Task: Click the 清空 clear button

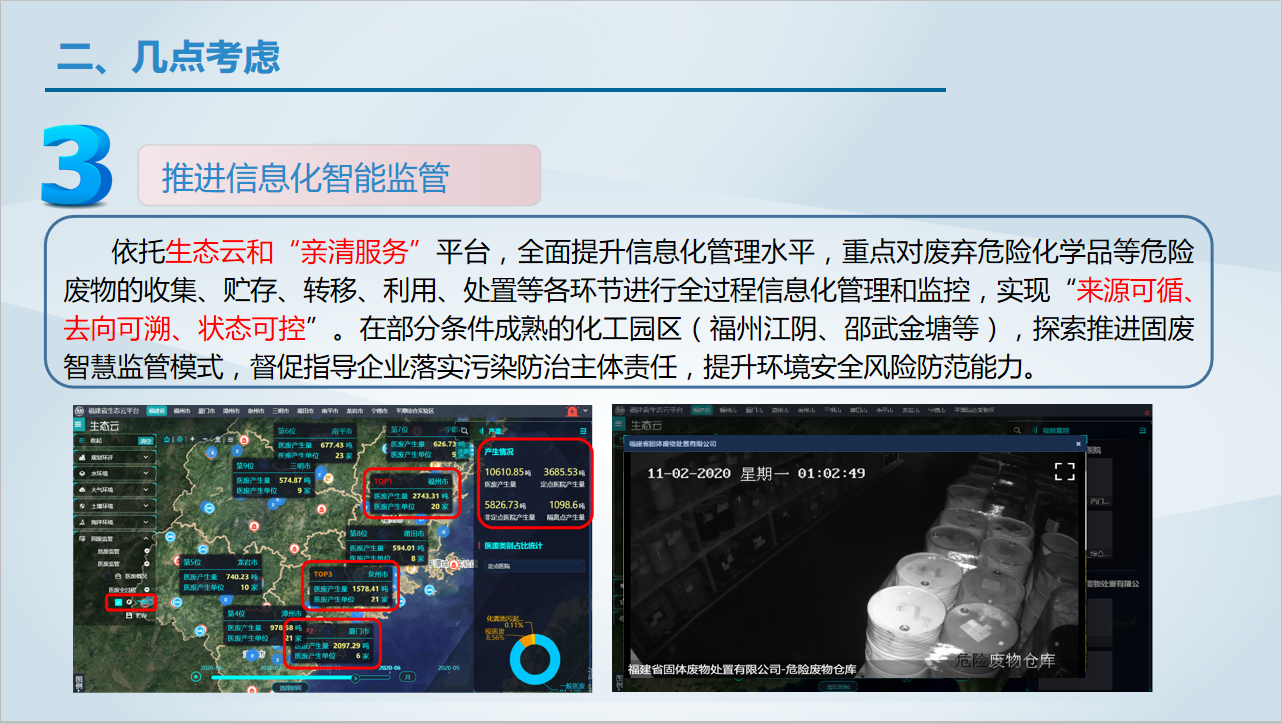Action: (146, 440)
